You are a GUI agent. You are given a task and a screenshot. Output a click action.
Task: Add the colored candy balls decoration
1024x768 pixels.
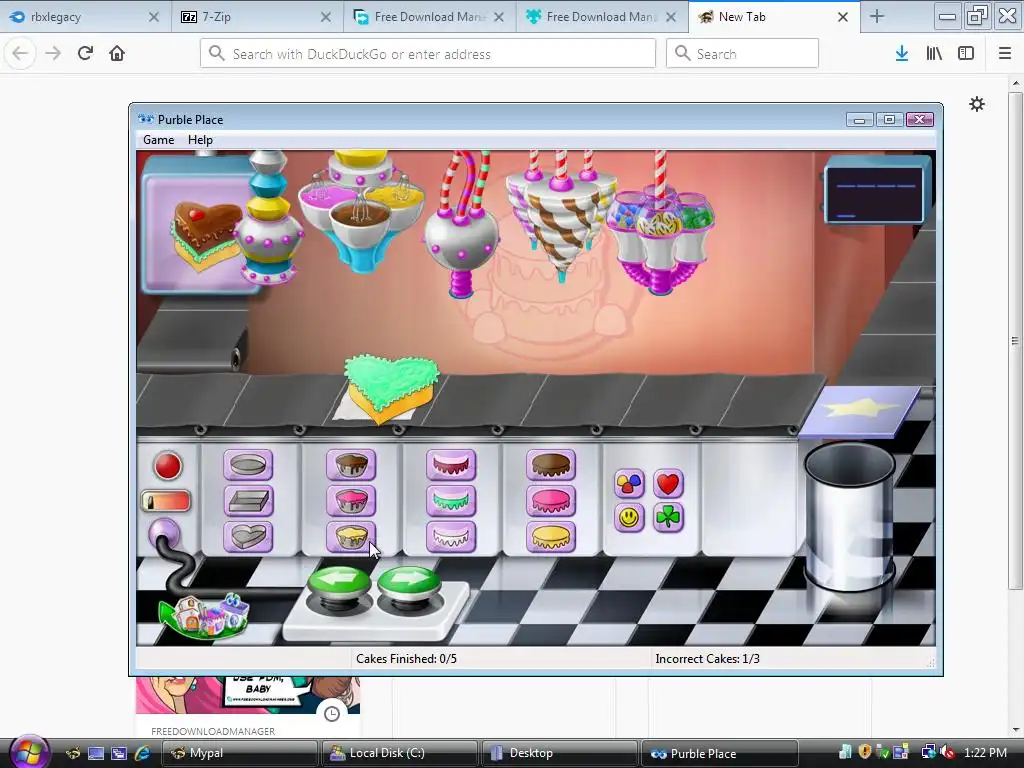(x=630, y=484)
